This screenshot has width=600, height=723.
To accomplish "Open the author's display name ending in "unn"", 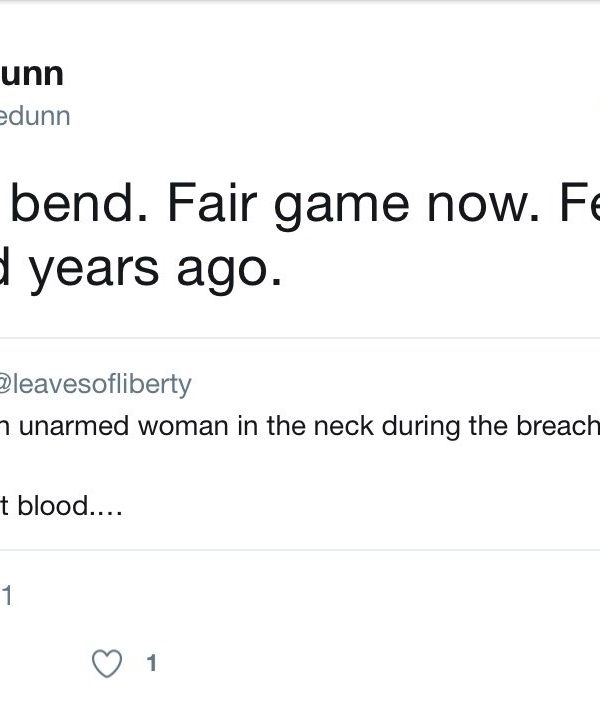I will pyautogui.click(x=32, y=73).
